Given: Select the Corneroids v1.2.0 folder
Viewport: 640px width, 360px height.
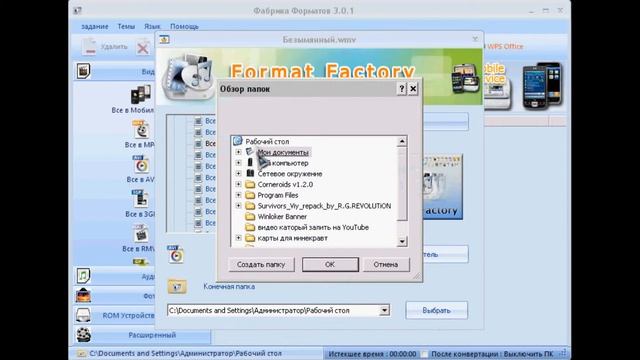Looking at the screenshot, I should [285, 184].
